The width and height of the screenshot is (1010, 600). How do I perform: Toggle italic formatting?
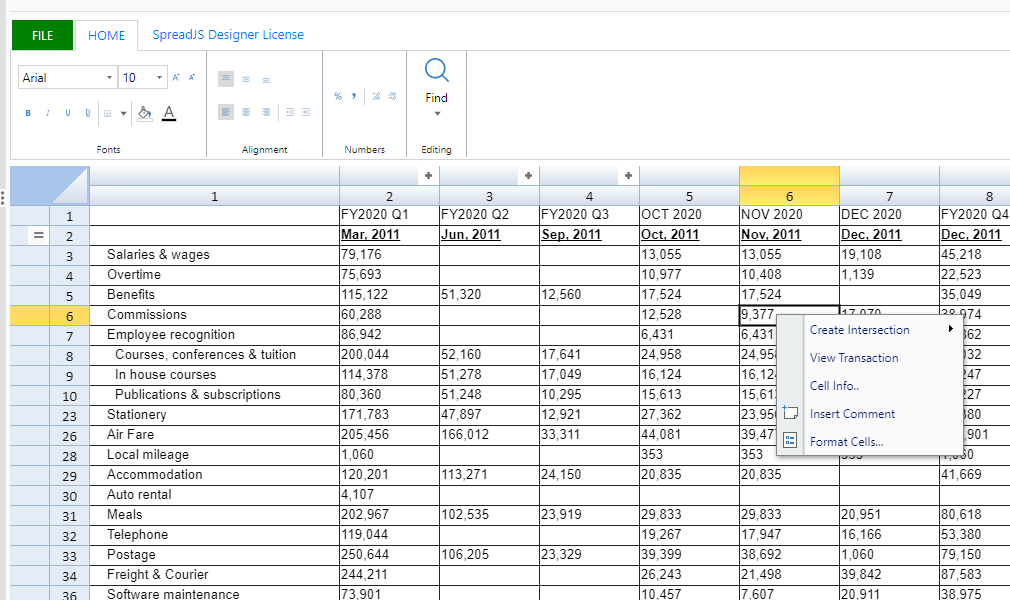coord(47,112)
